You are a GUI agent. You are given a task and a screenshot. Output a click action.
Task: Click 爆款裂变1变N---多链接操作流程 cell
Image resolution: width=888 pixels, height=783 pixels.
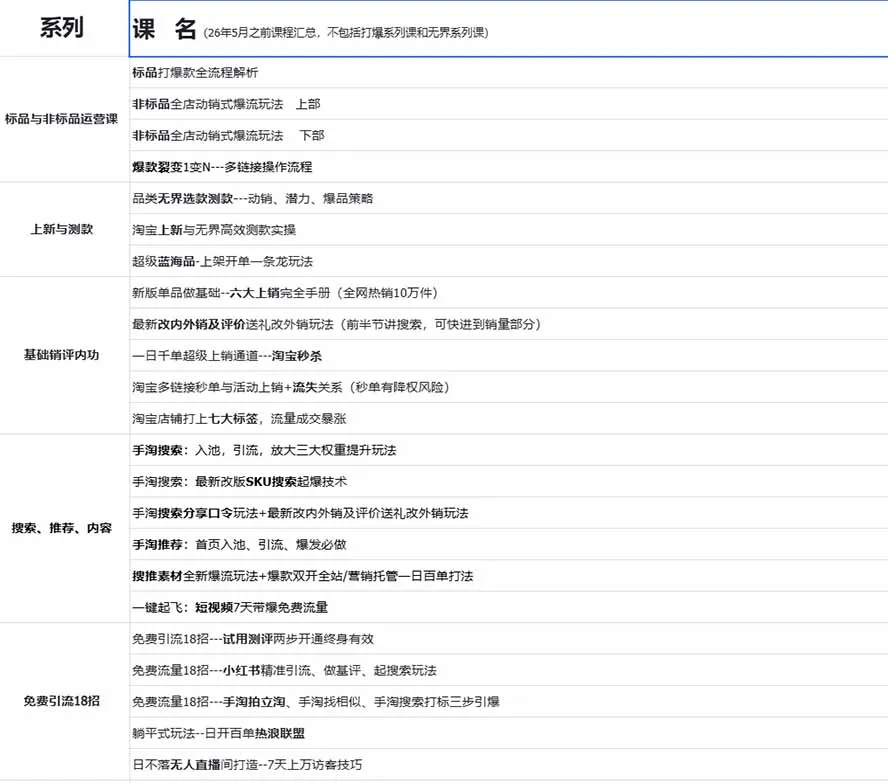(509, 167)
